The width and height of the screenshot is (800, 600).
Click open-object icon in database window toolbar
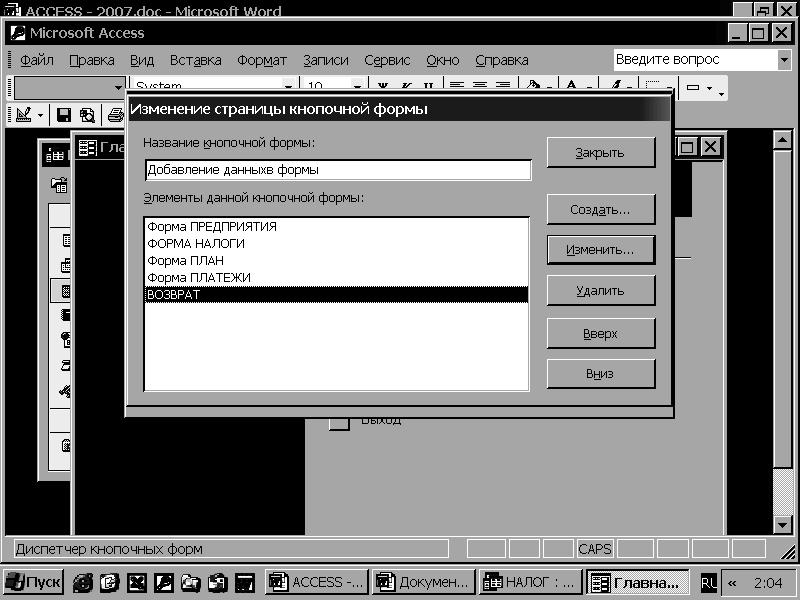(x=59, y=185)
